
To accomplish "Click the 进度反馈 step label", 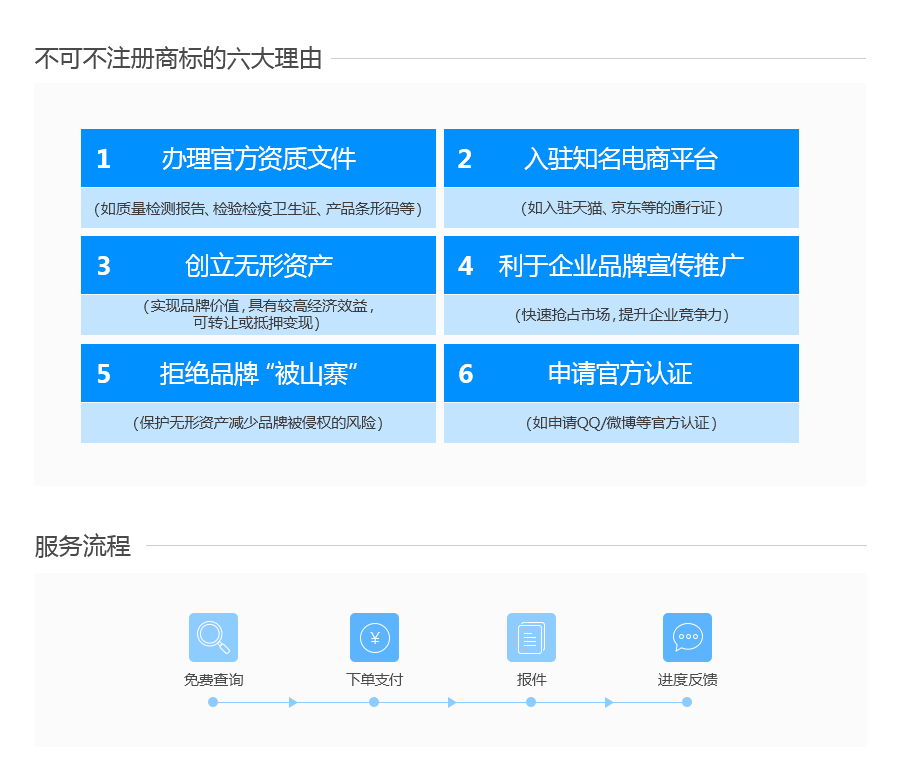I will 687,680.
